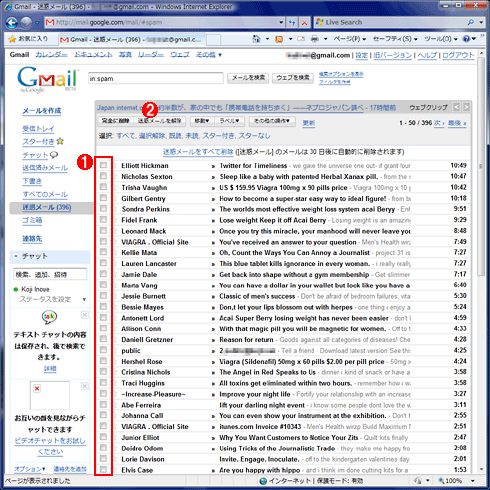
Task: Click the browser Forward arrow button
Action: pyautogui.click(x=26, y=22)
